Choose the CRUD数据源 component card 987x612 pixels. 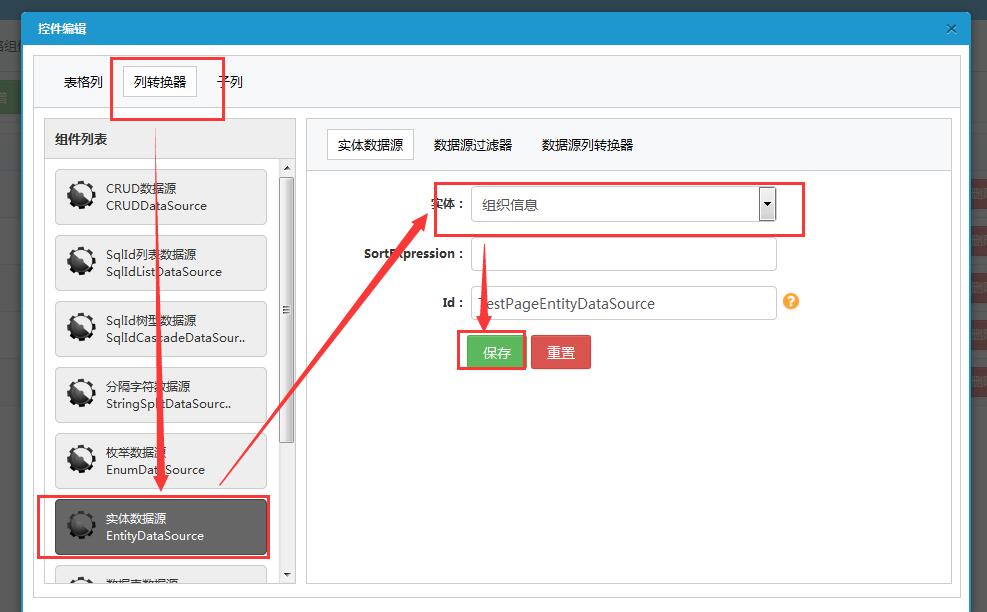161,196
